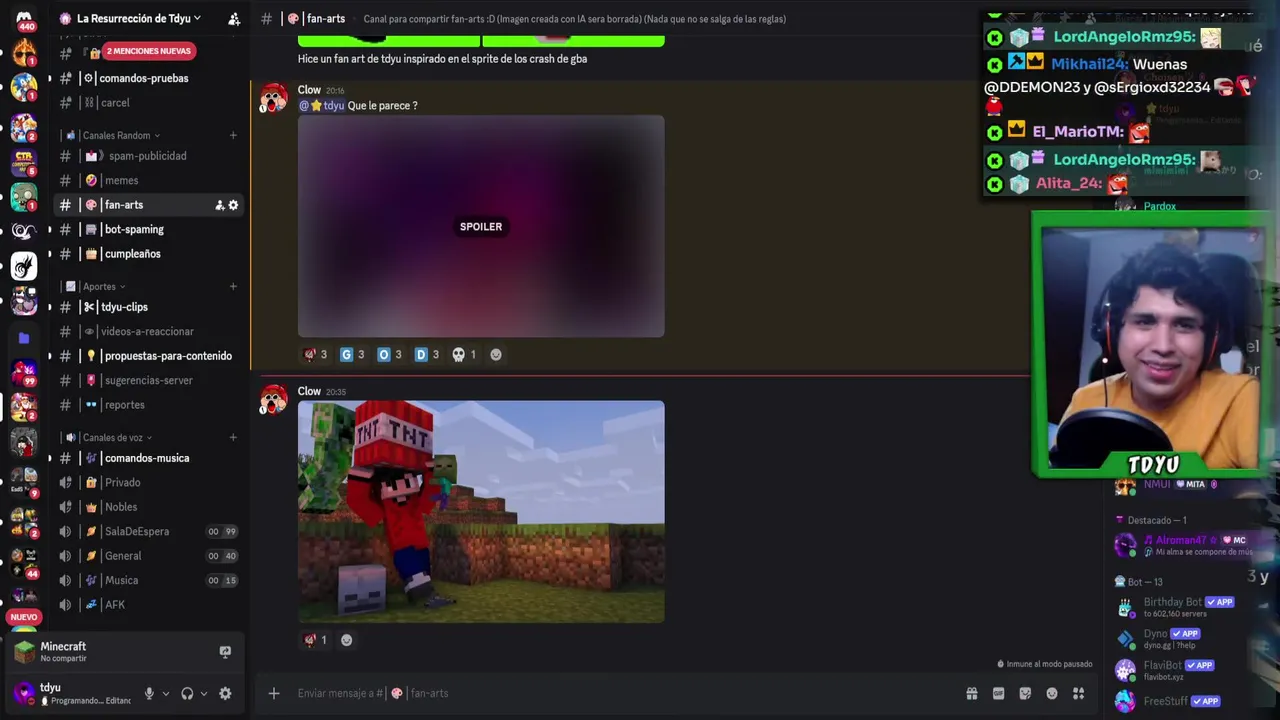
Task: Open the purple server folder icon
Action: point(24,338)
